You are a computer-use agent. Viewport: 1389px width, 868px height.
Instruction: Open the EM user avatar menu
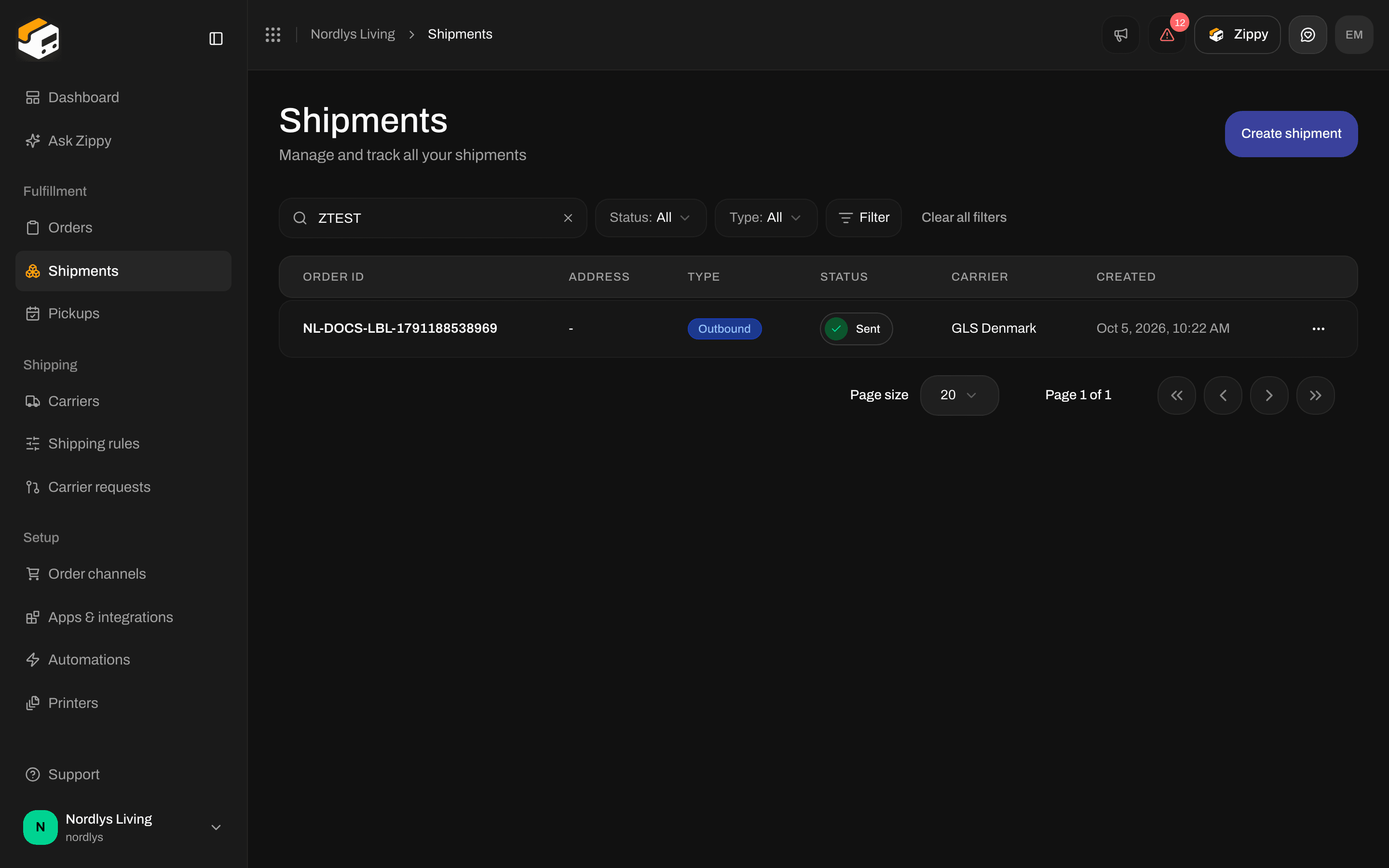(x=1354, y=34)
